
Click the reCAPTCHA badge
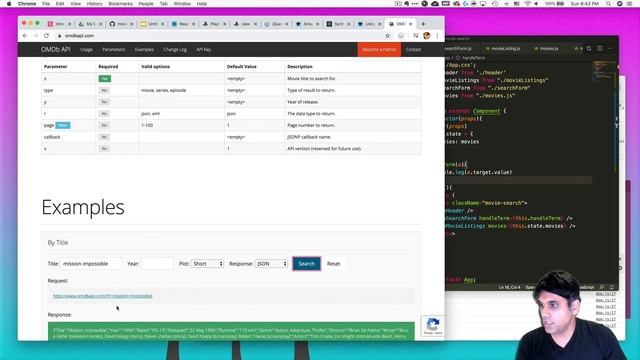(x=433, y=326)
